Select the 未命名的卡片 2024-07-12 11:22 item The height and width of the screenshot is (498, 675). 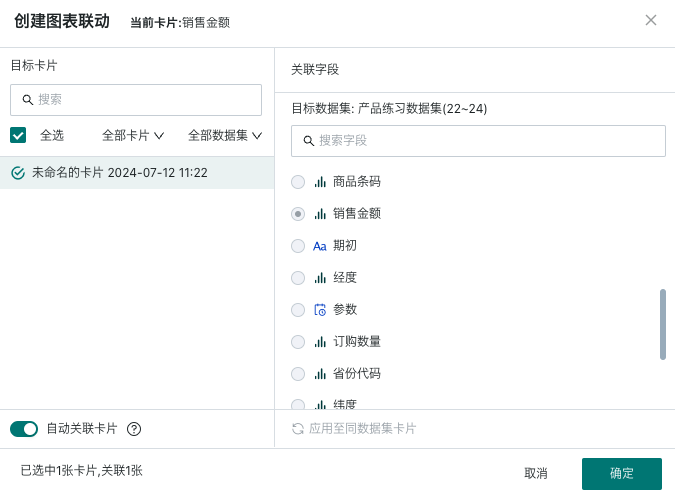[x=137, y=173]
